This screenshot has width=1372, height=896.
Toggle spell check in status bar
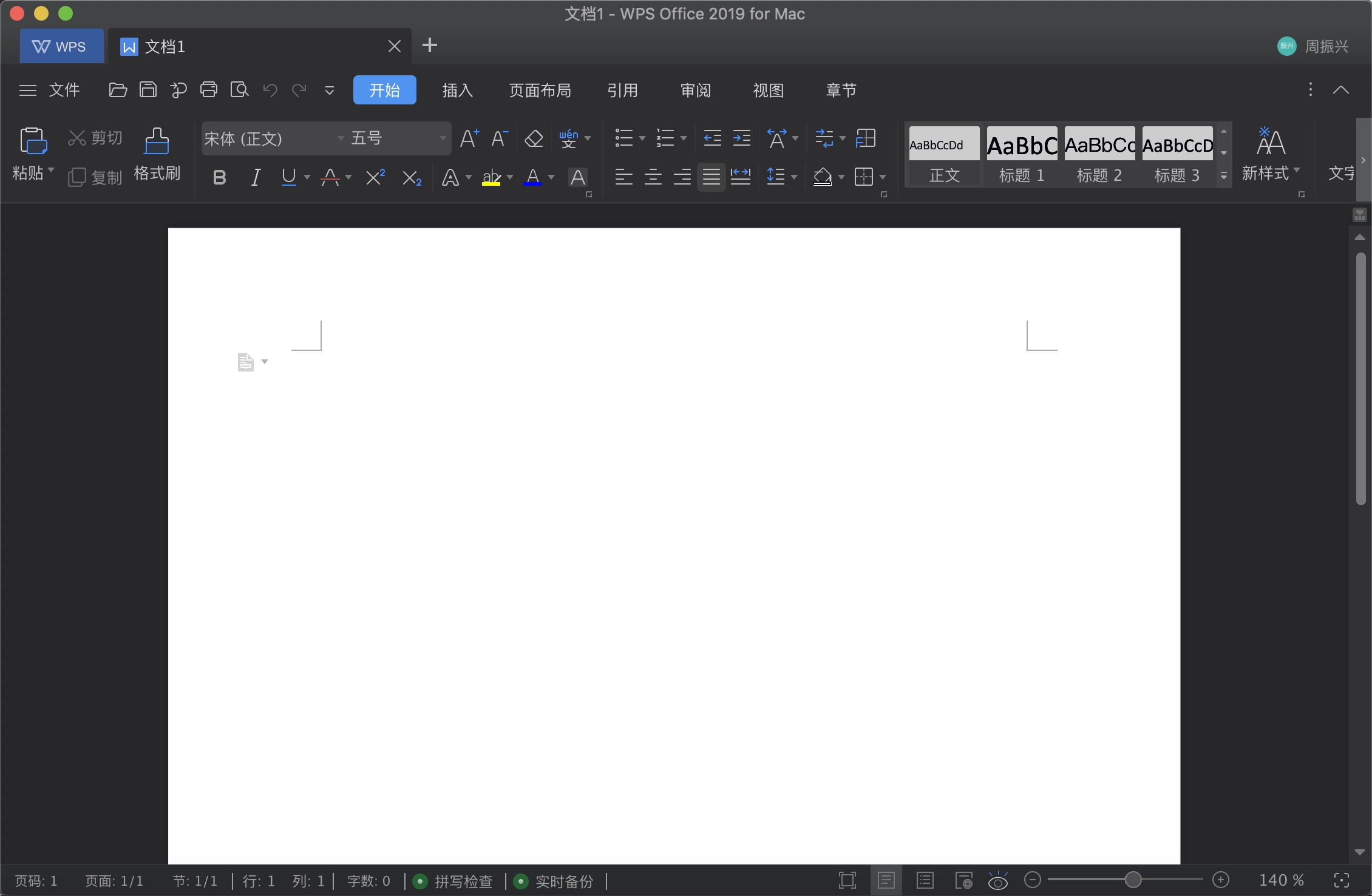pos(453,881)
